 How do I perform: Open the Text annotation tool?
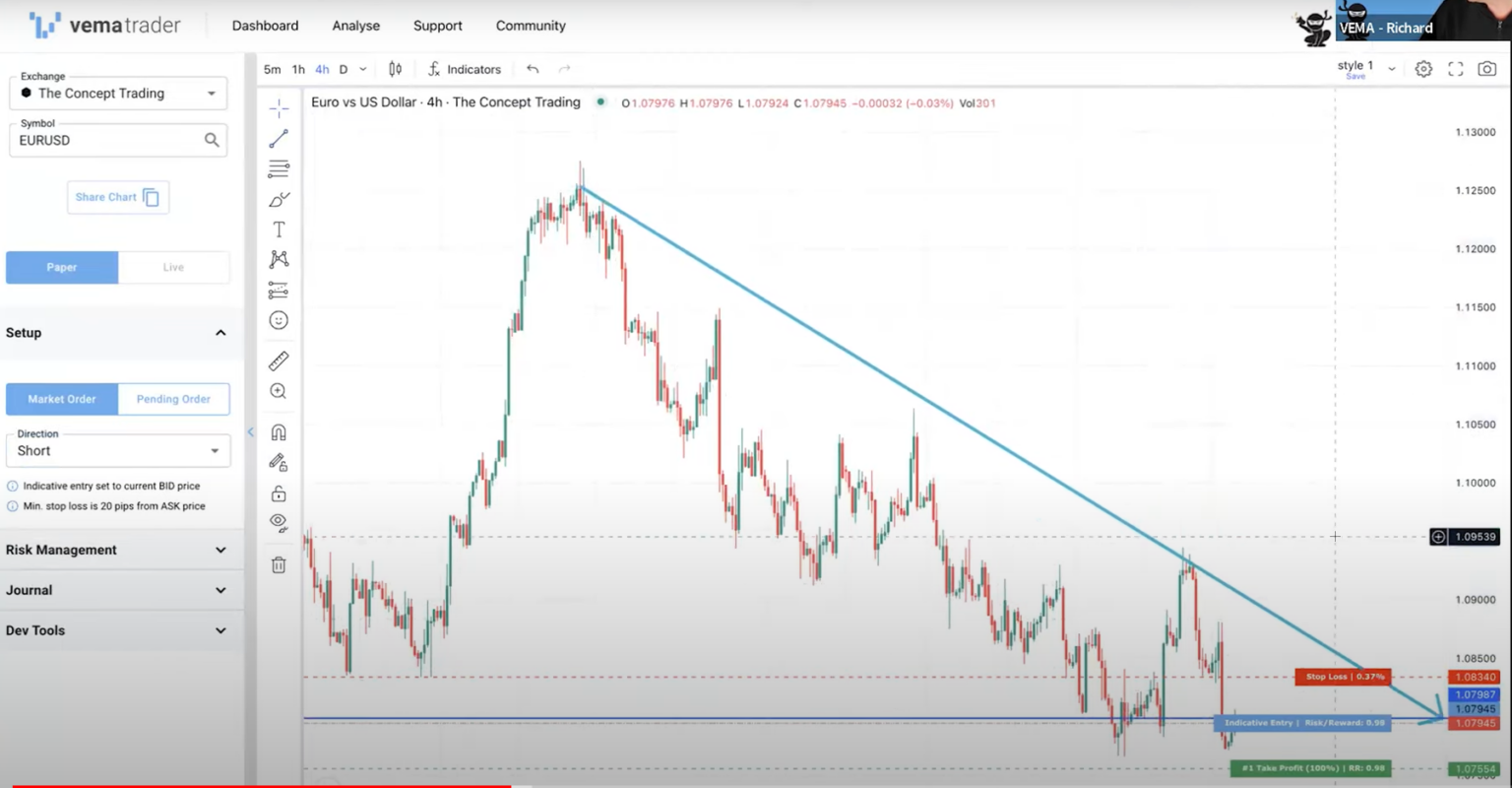tap(279, 228)
